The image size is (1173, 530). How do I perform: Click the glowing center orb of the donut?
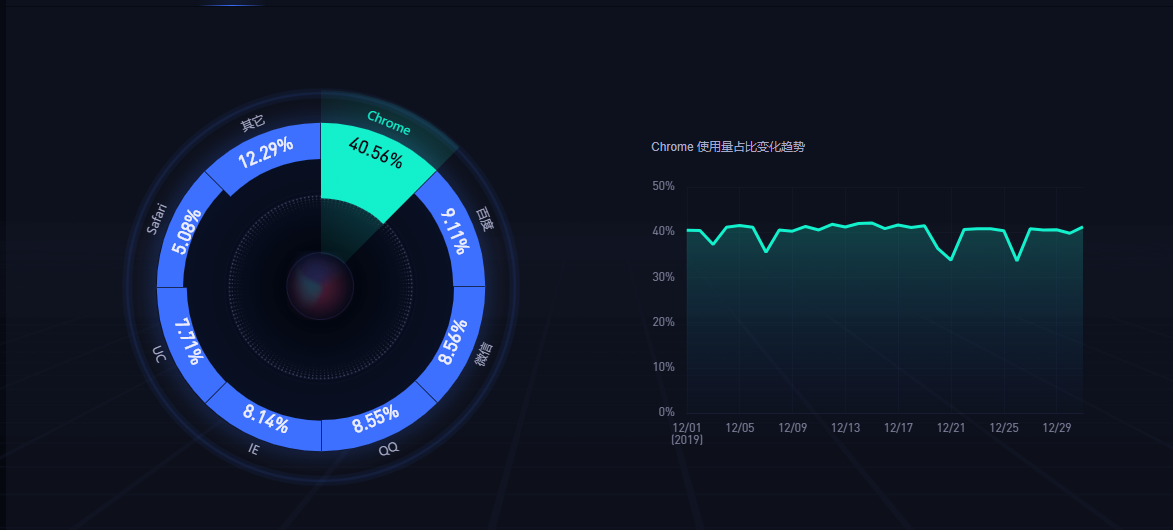[320, 286]
